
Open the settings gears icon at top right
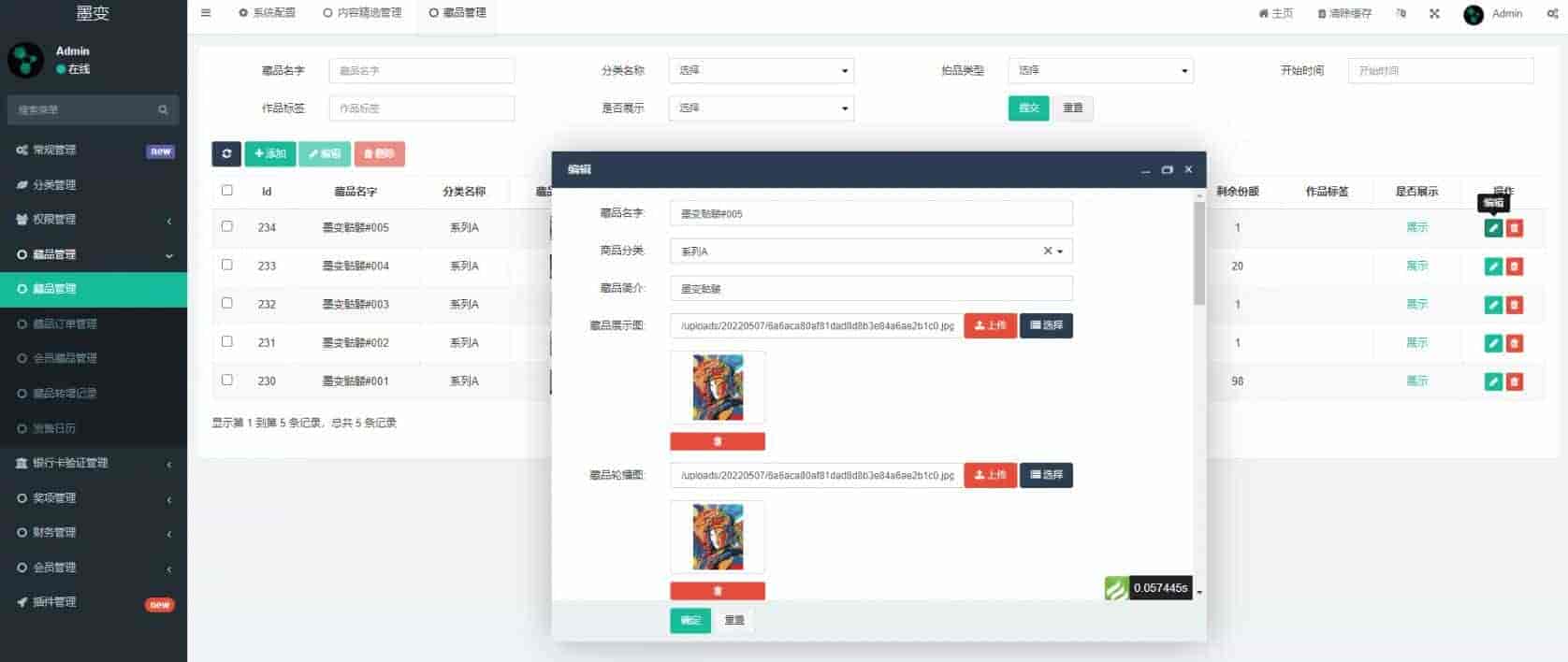tap(1552, 14)
